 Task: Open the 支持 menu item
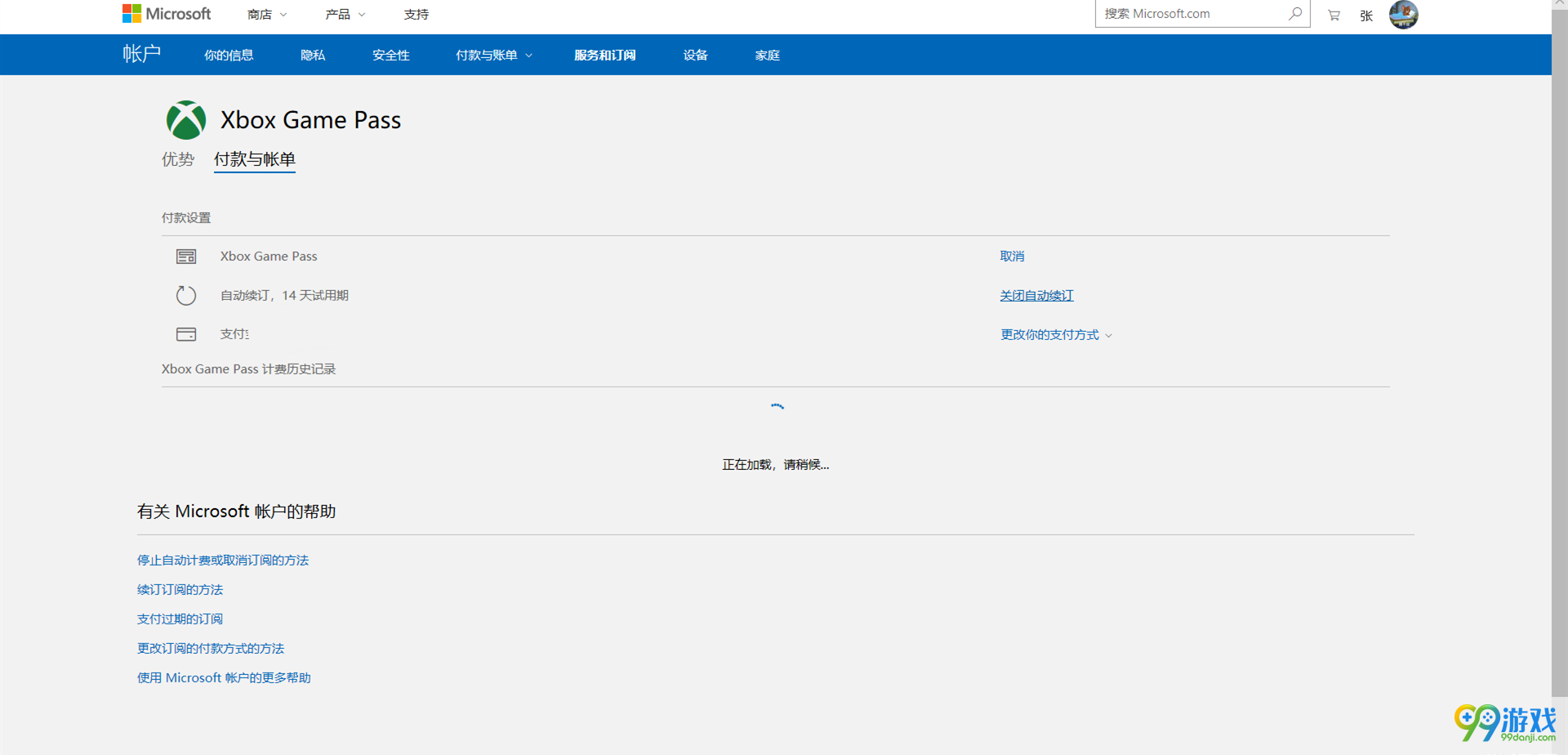tap(416, 15)
